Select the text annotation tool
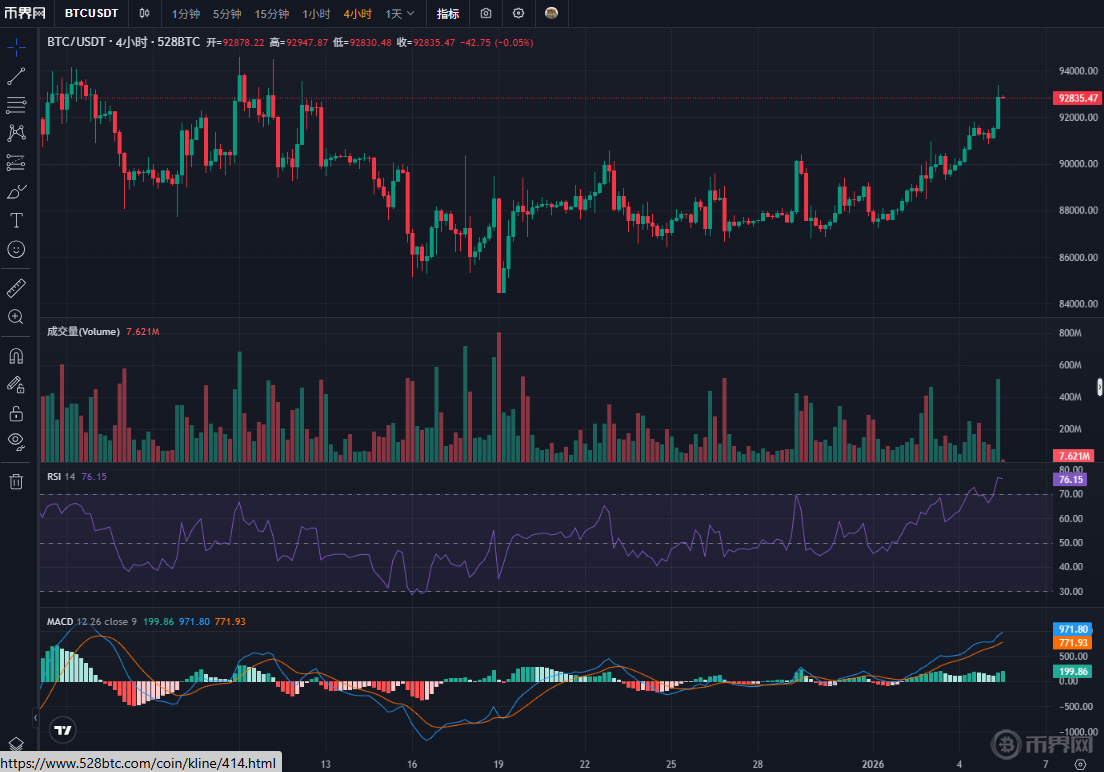 [x=16, y=220]
